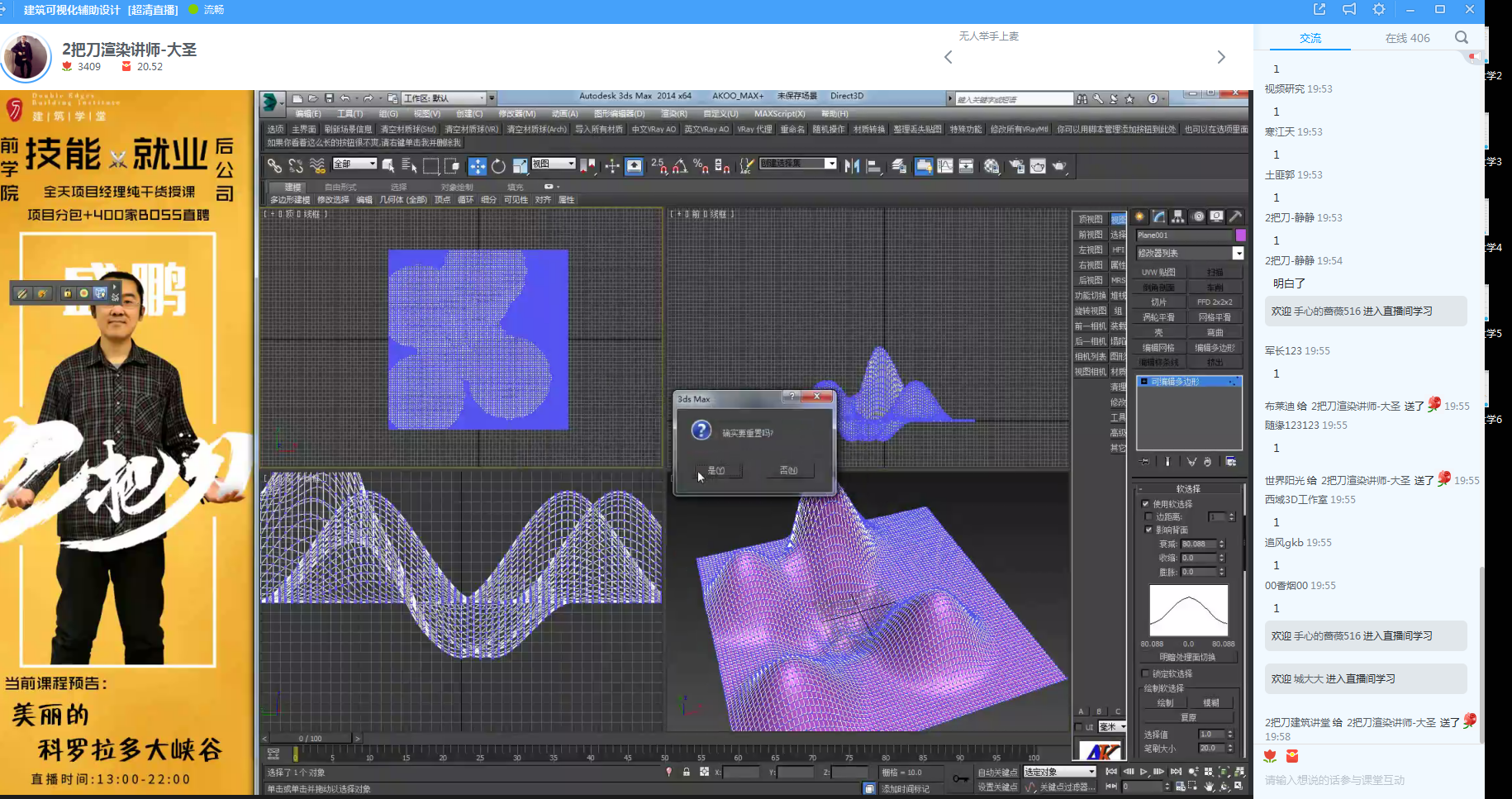Open the Create panel star tab
The height and width of the screenshot is (799, 1512).
point(1140,216)
